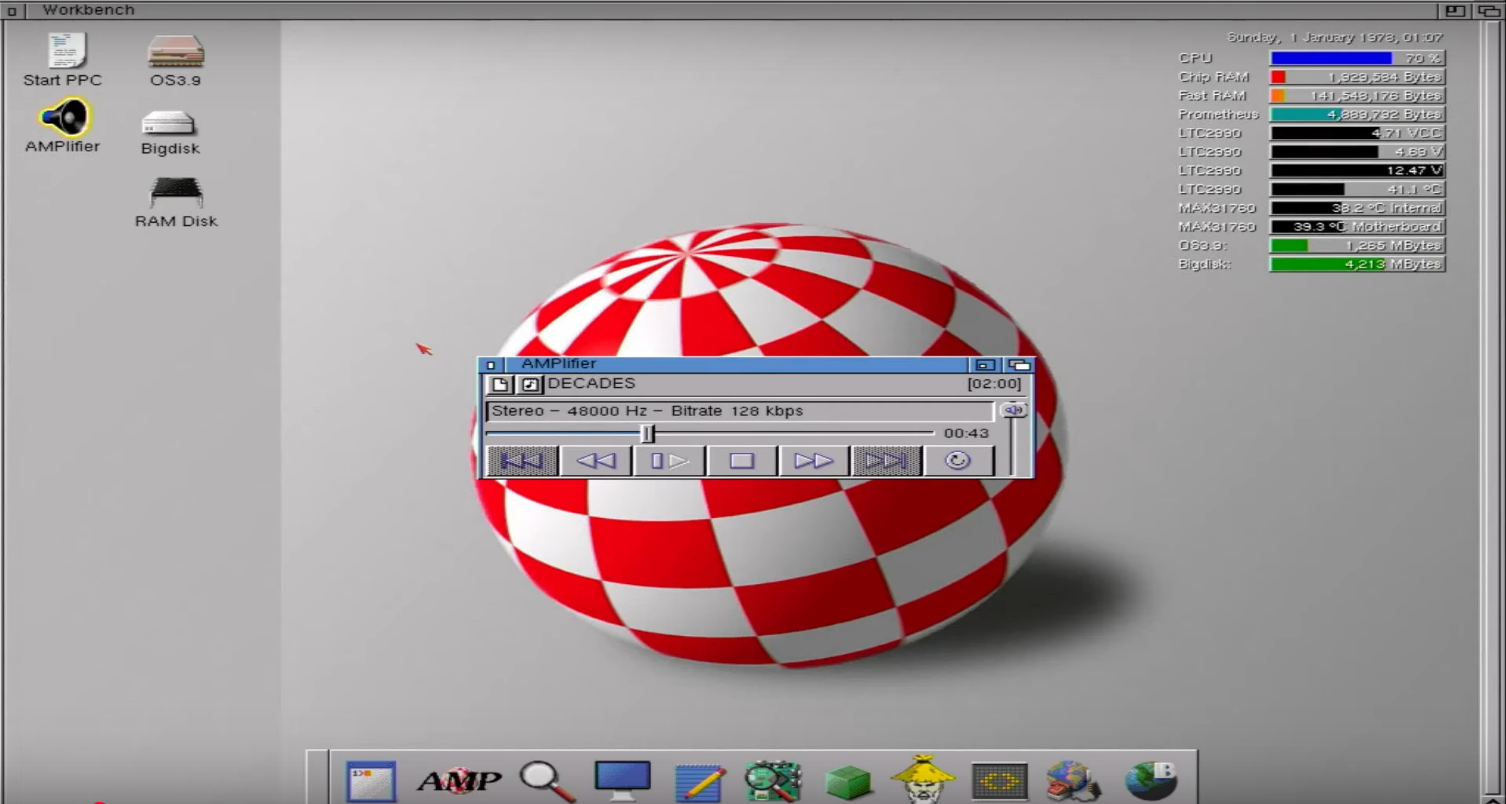
Task: Open the RAM Disk desktop icon
Action: point(176,193)
